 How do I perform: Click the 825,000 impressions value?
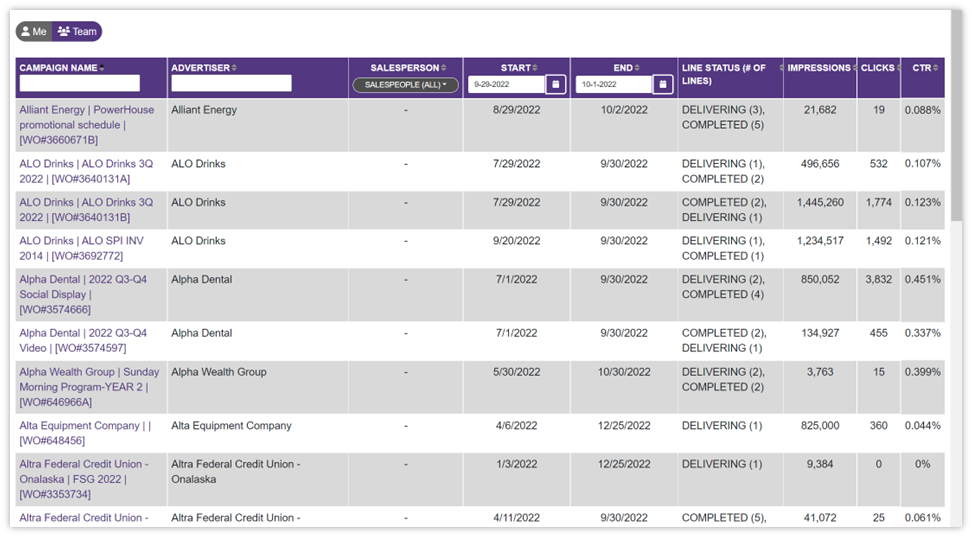[x=820, y=426]
